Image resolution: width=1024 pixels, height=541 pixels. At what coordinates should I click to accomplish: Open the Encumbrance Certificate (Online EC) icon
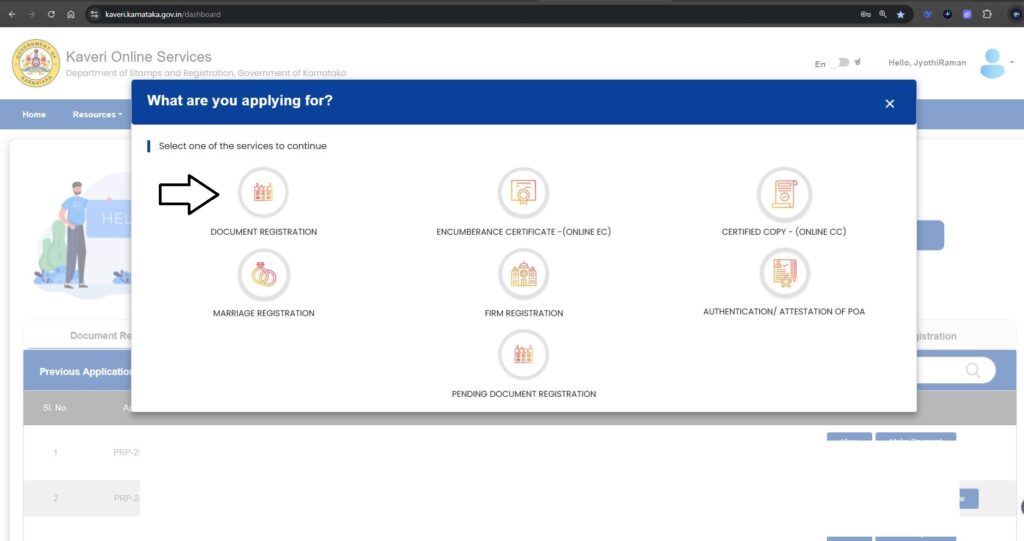pyautogui.click(x=523, y=192)
